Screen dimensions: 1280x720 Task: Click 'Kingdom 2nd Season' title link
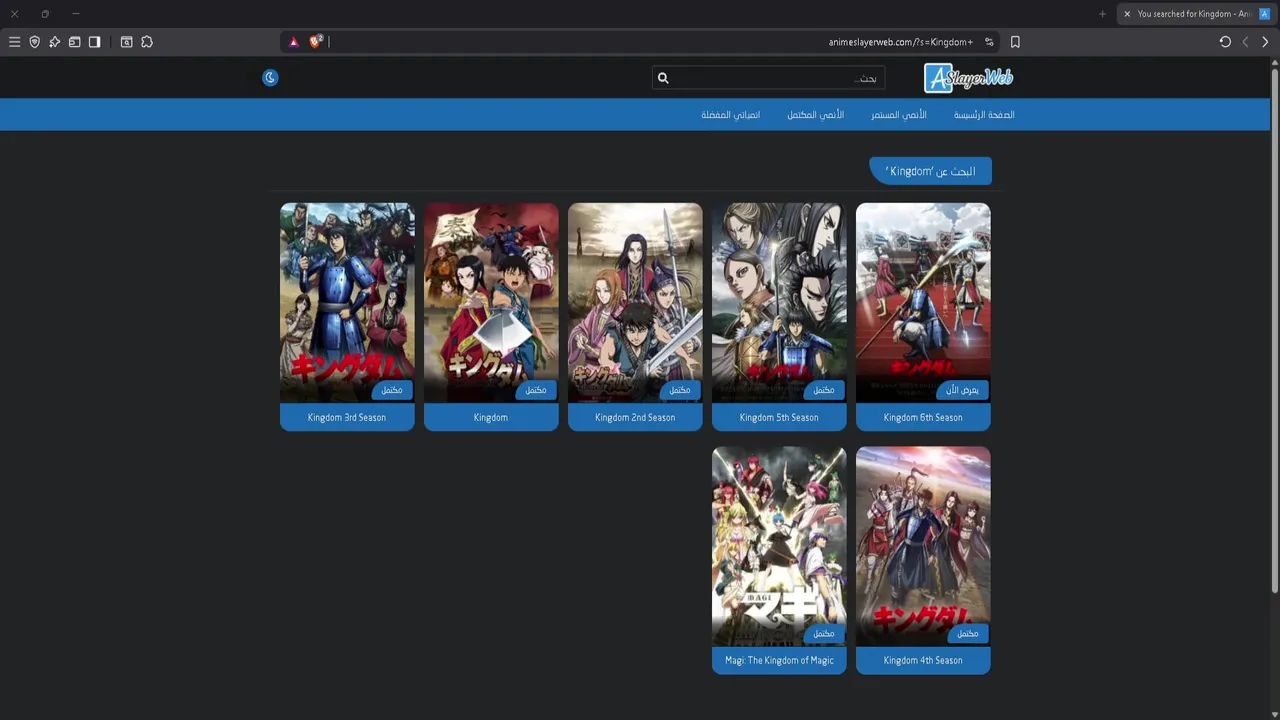point(635,418)
